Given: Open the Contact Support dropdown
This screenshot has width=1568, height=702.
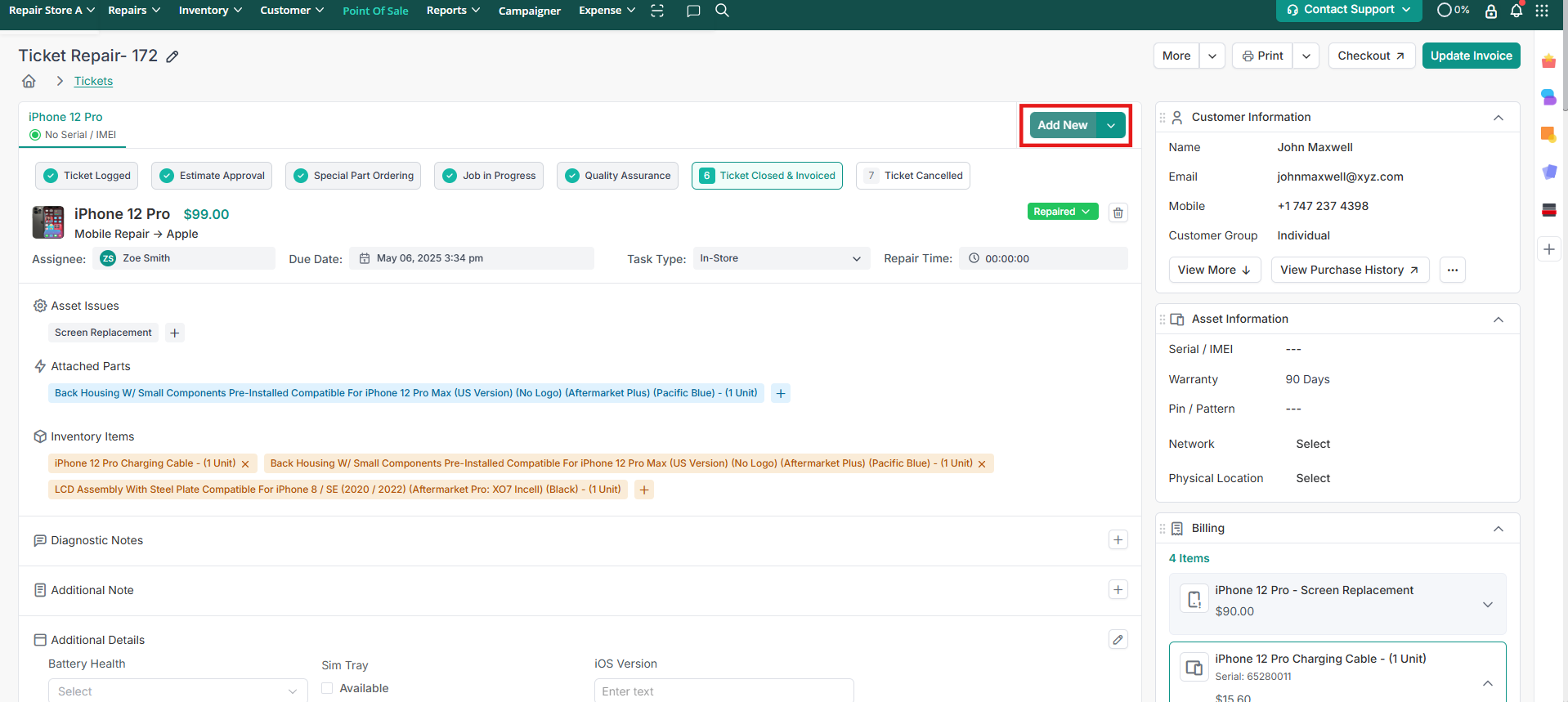Looking at the screenshot, I should coord(1349,10).
